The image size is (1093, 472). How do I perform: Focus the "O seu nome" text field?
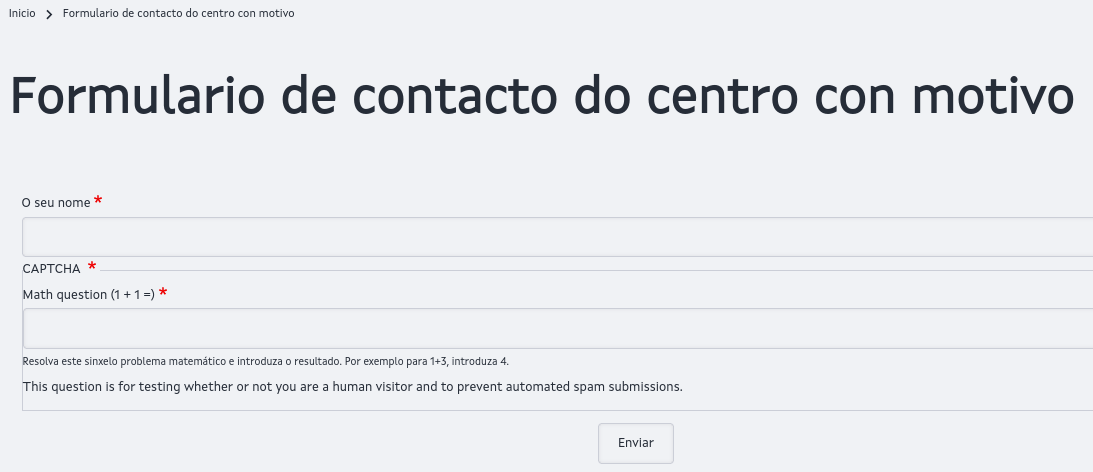click(556, 237)
